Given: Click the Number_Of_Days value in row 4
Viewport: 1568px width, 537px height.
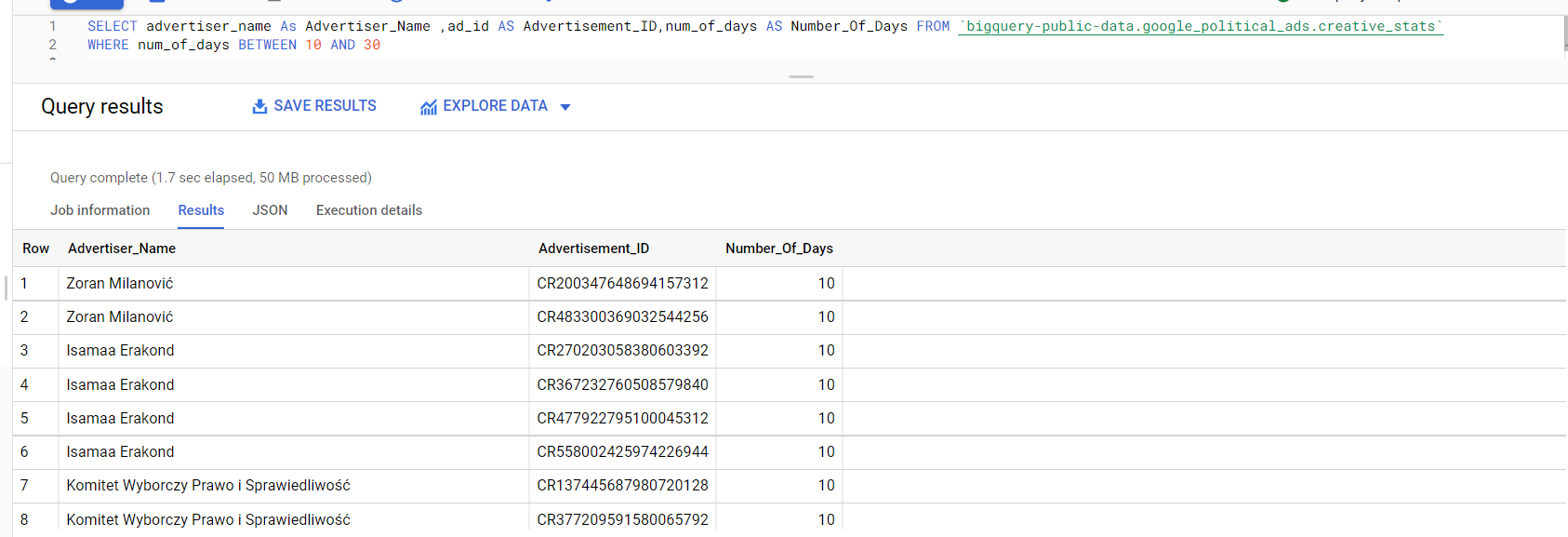Looking at the screenshot, I should coord(826,384).
